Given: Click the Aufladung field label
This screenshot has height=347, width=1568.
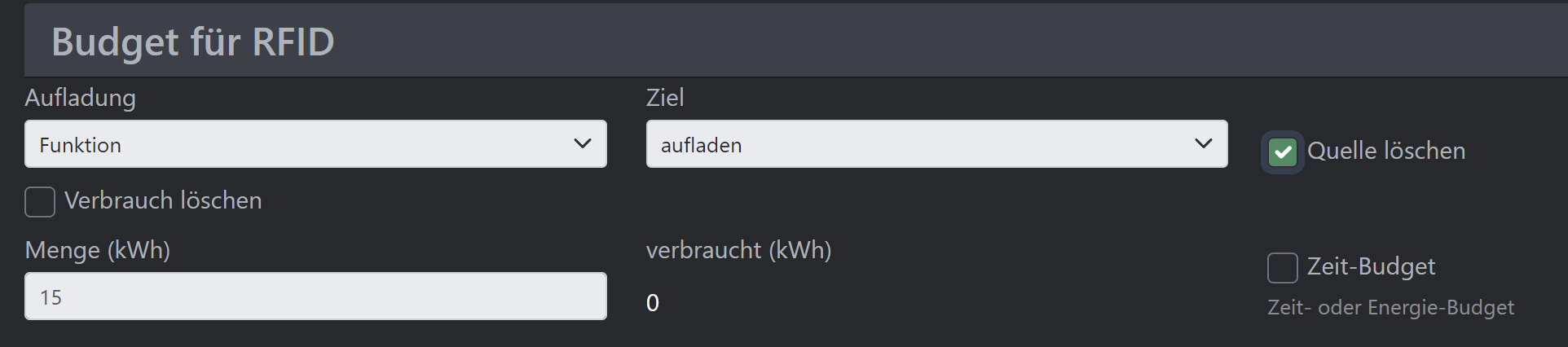Looking at the screenshot, I should [80, 98].
